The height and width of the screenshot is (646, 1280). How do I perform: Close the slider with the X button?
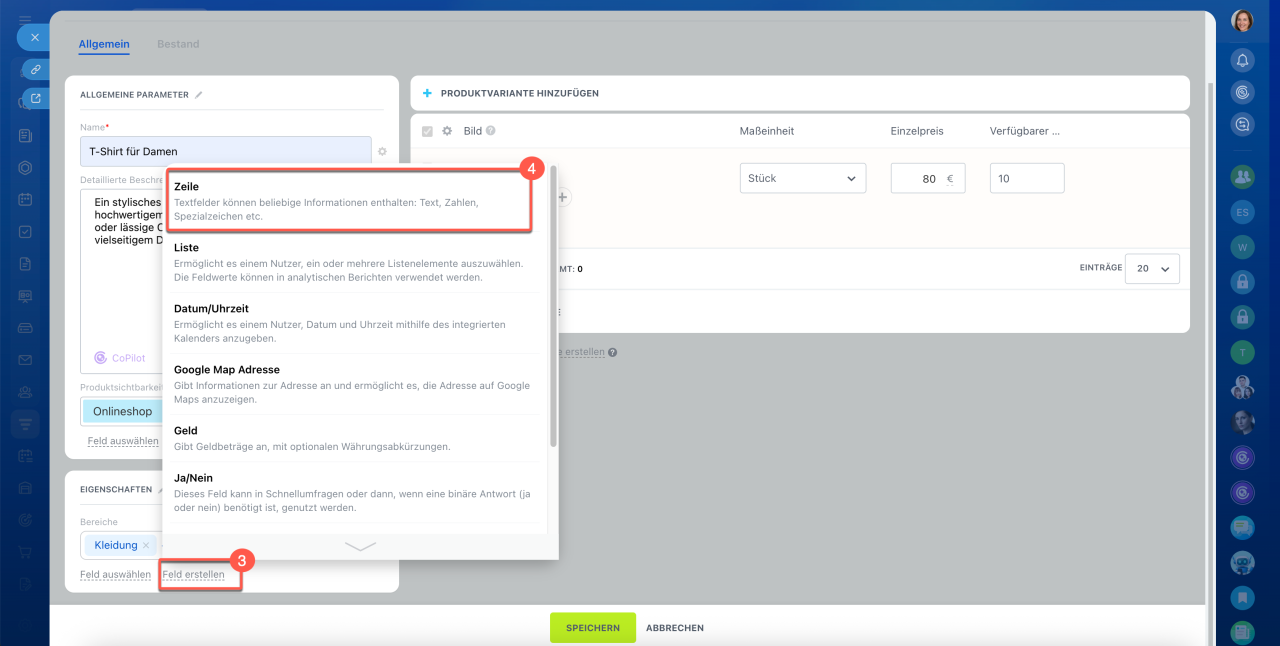(34, 37)
